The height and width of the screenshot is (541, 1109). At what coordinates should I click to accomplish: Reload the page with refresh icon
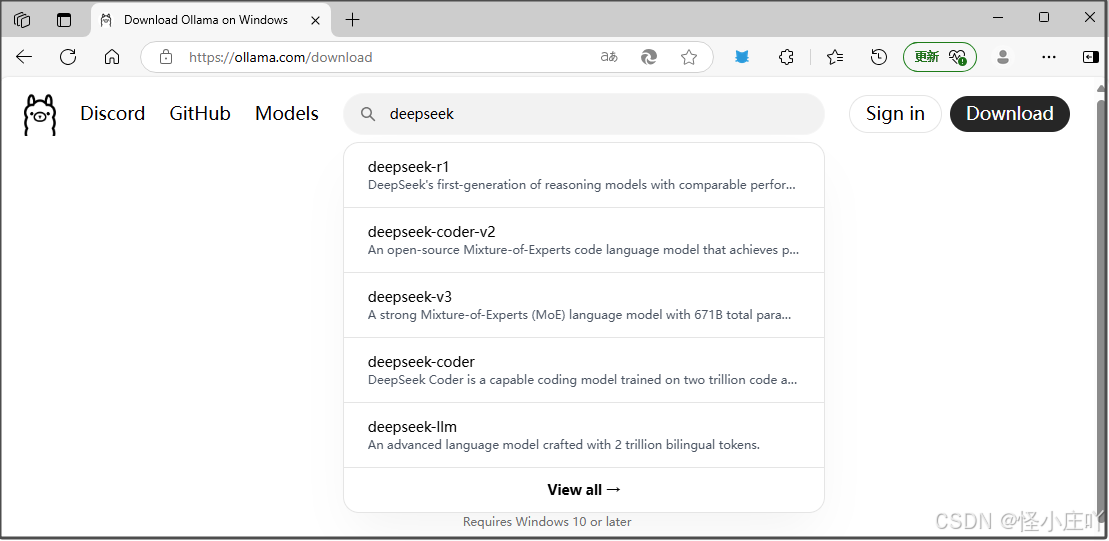(68, 57)
